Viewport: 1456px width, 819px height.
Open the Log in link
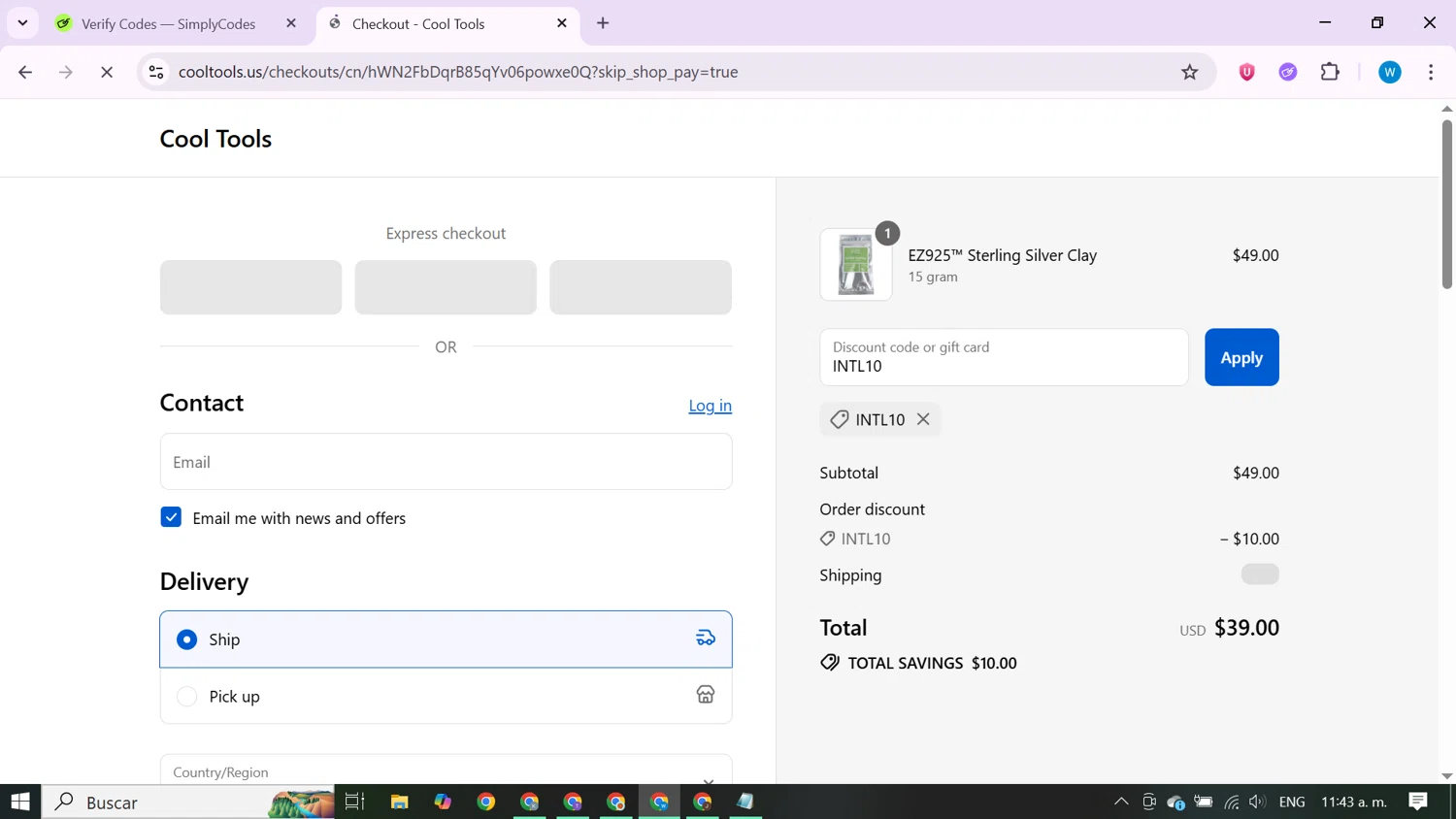tap(710, 406)
